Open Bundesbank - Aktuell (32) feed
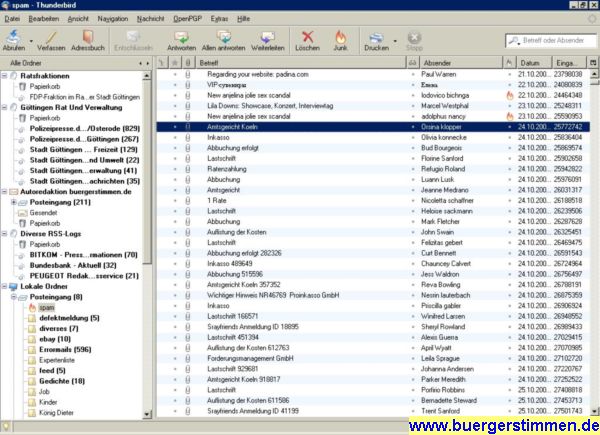 (x=73, y=265)
